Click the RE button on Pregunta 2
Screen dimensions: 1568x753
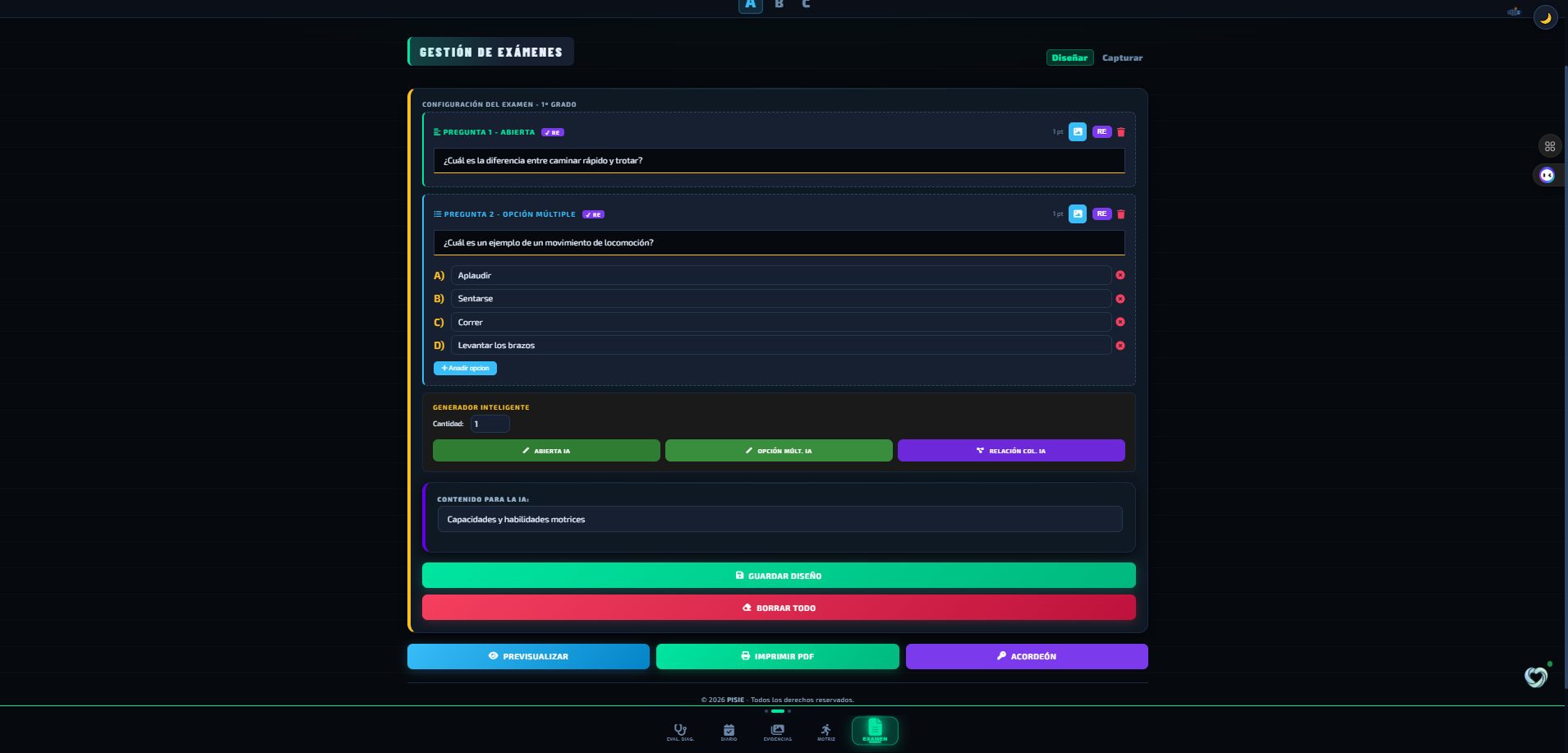coord(1101,214)
